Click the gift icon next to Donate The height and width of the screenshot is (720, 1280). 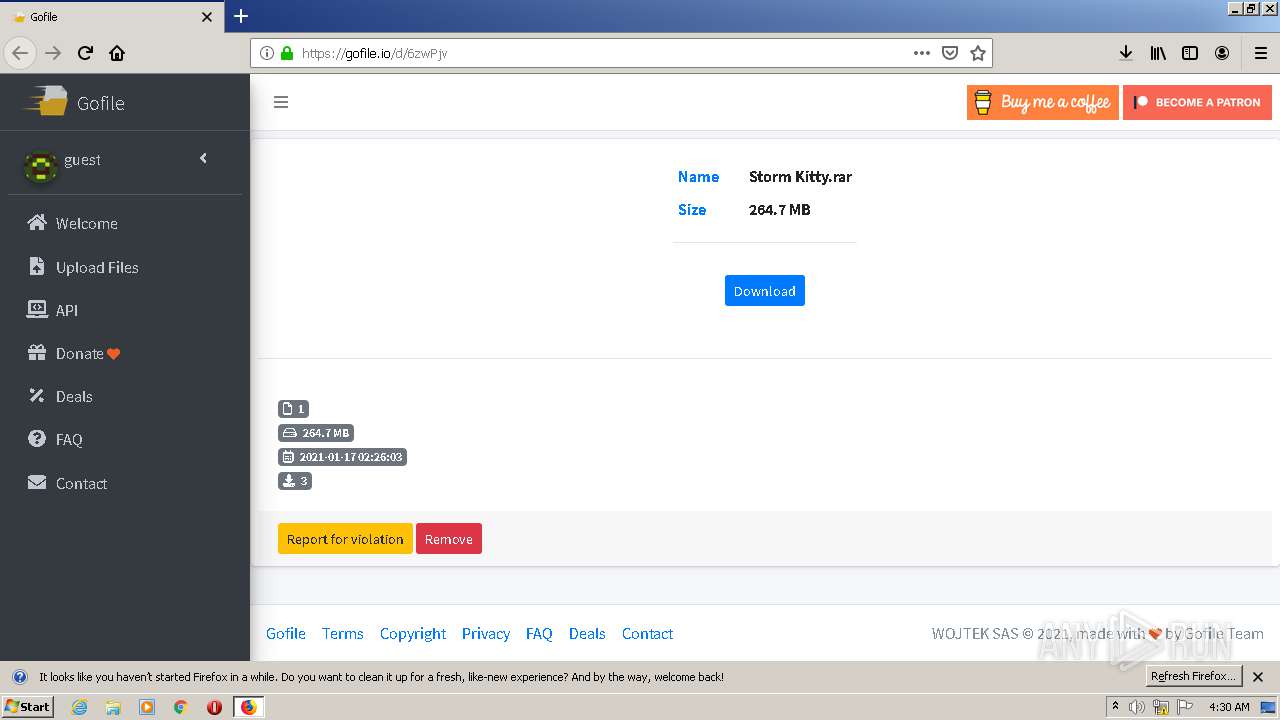click(x=37, y=353)
